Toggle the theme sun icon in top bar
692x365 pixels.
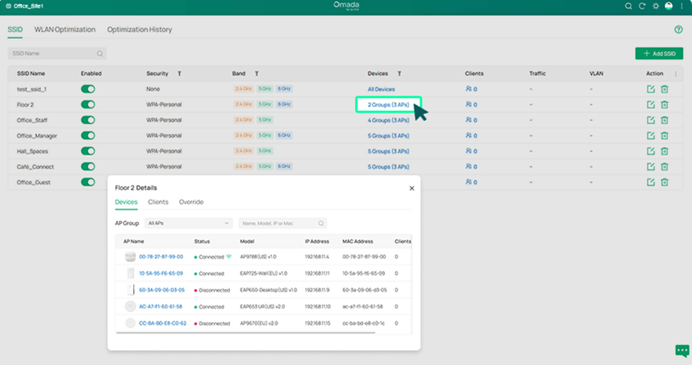655,6
